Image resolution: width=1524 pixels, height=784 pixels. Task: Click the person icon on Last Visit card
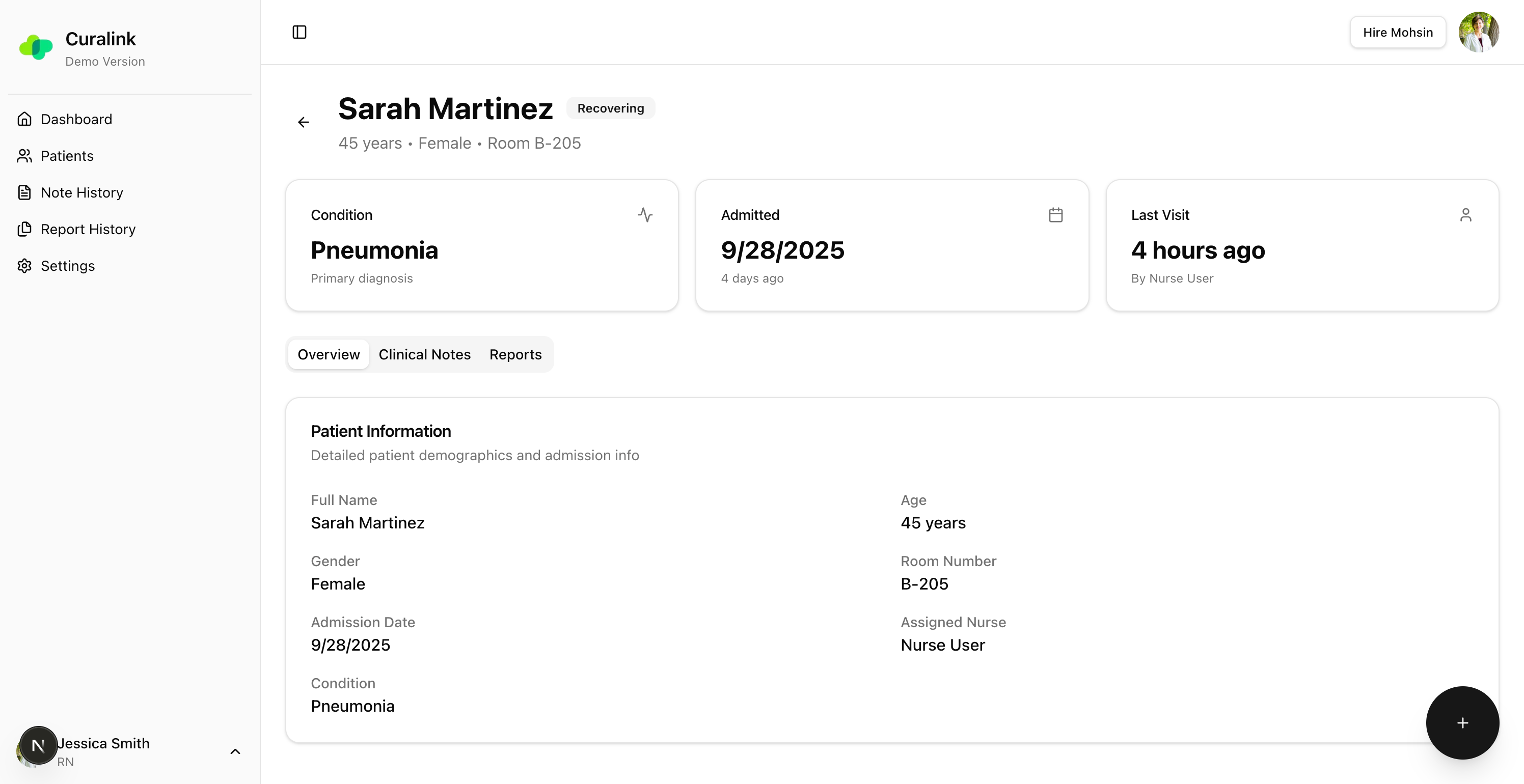coord(1465,215)
